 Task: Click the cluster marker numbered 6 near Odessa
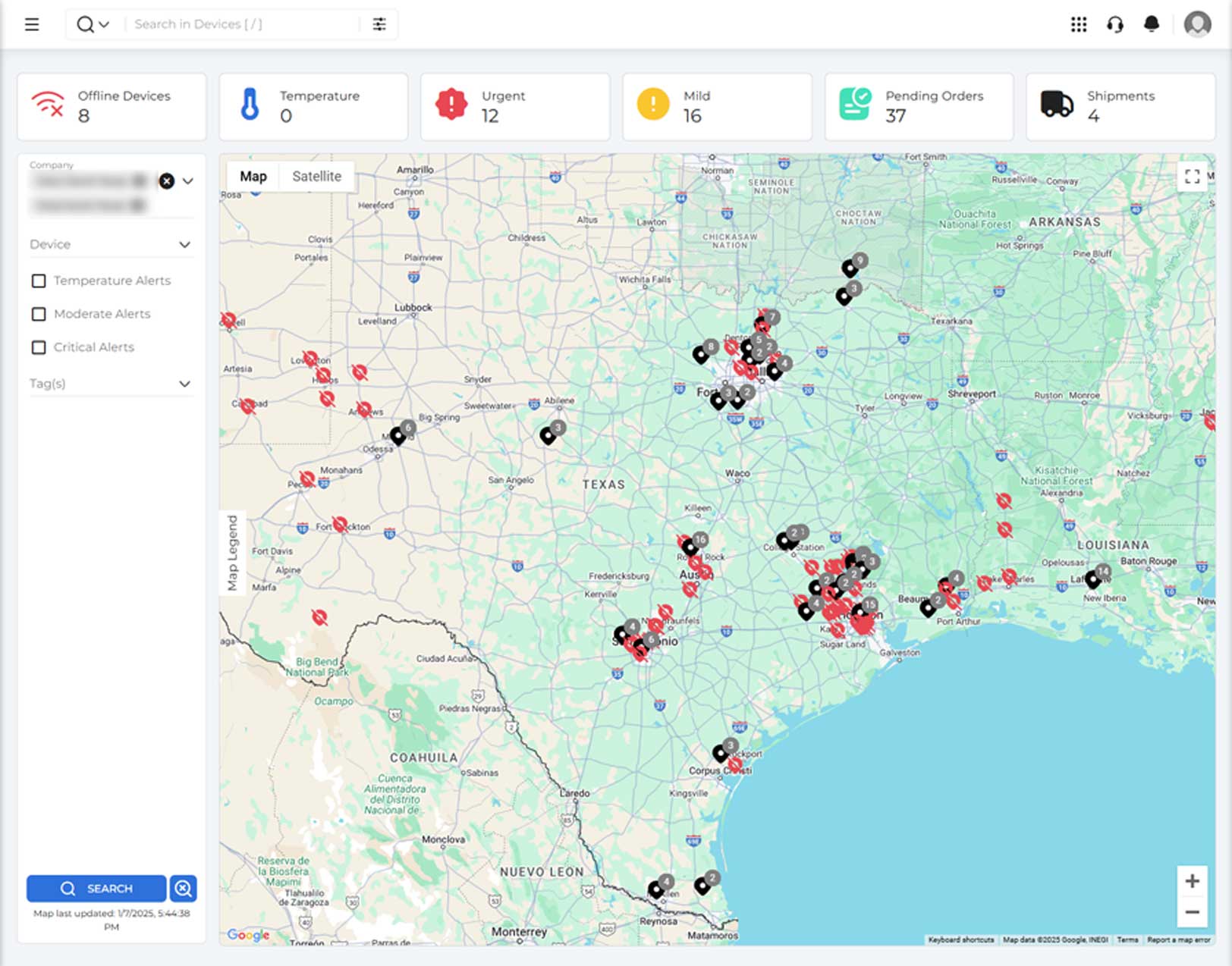pyautogui.click(x=398, y=435)
